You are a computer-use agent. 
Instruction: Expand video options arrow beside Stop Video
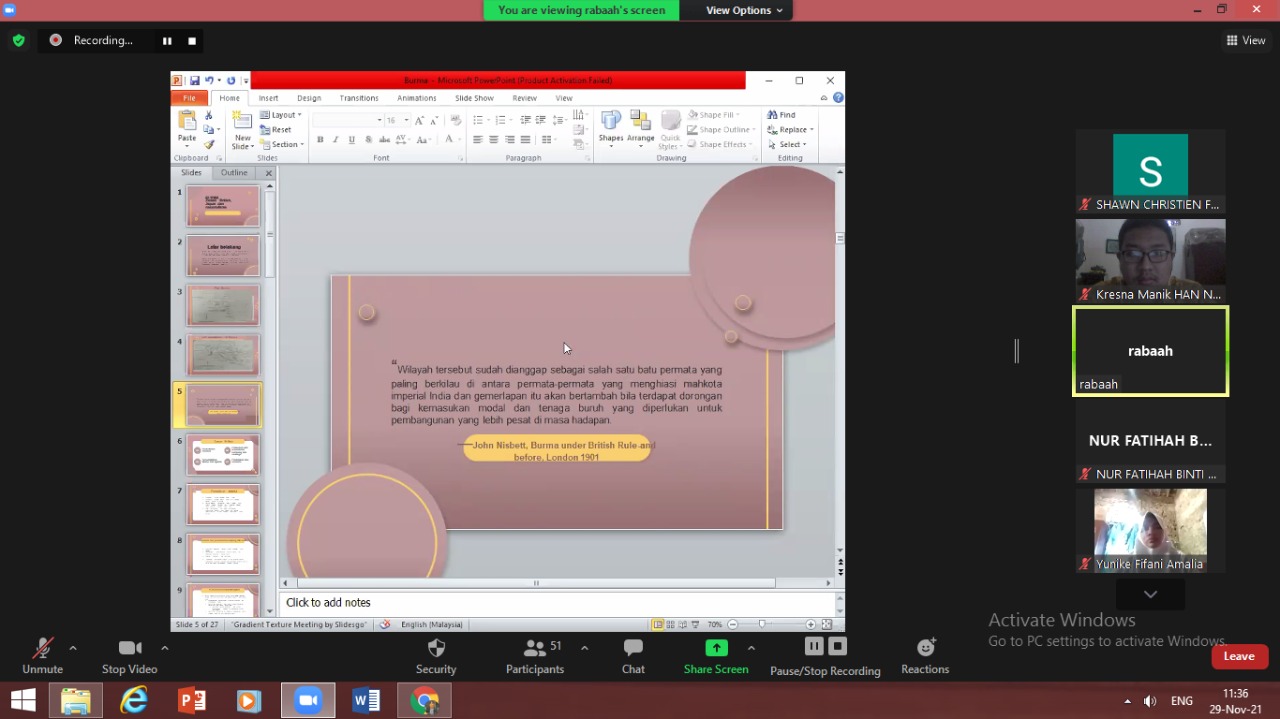[x=165, y=648]
